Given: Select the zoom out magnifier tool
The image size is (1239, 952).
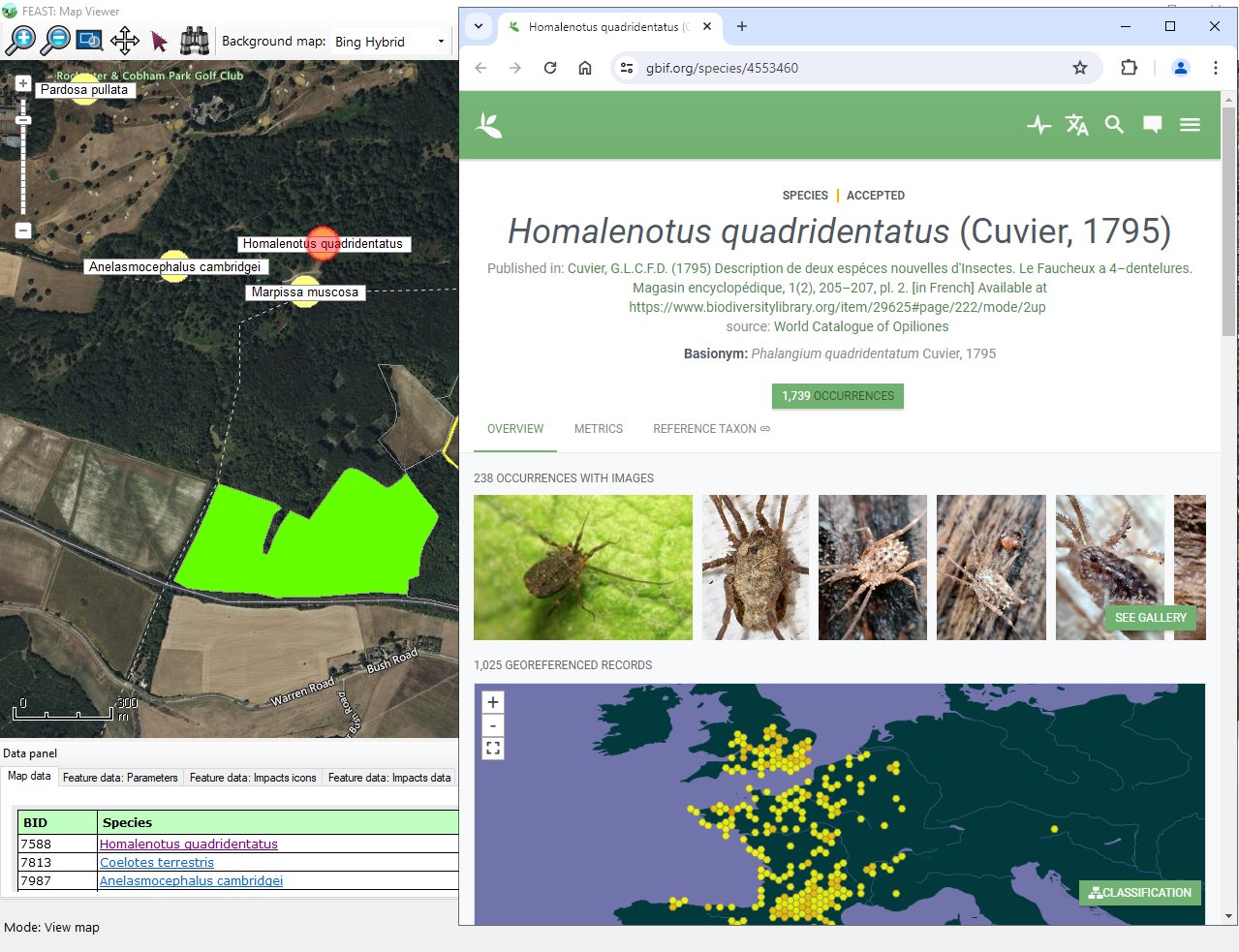Looking at the screenshot, I should (x=56, y=41).
